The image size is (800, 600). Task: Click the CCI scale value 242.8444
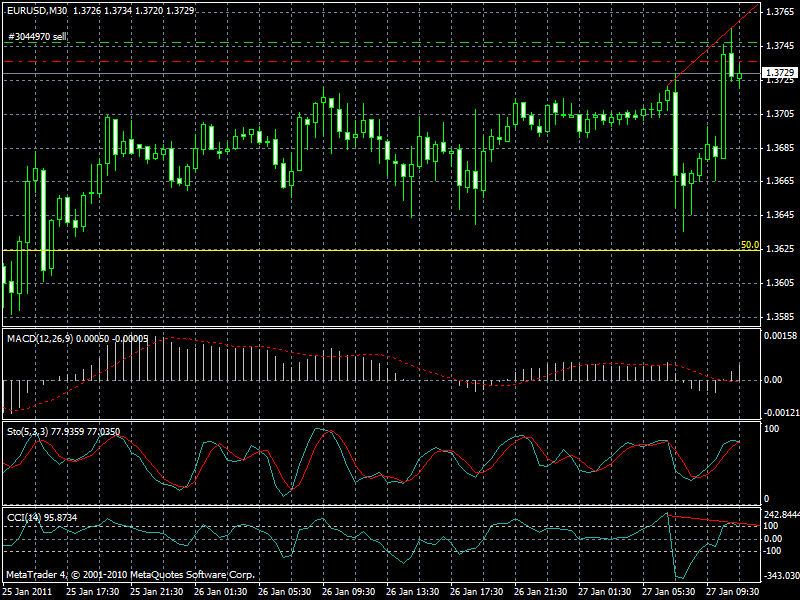781,514
